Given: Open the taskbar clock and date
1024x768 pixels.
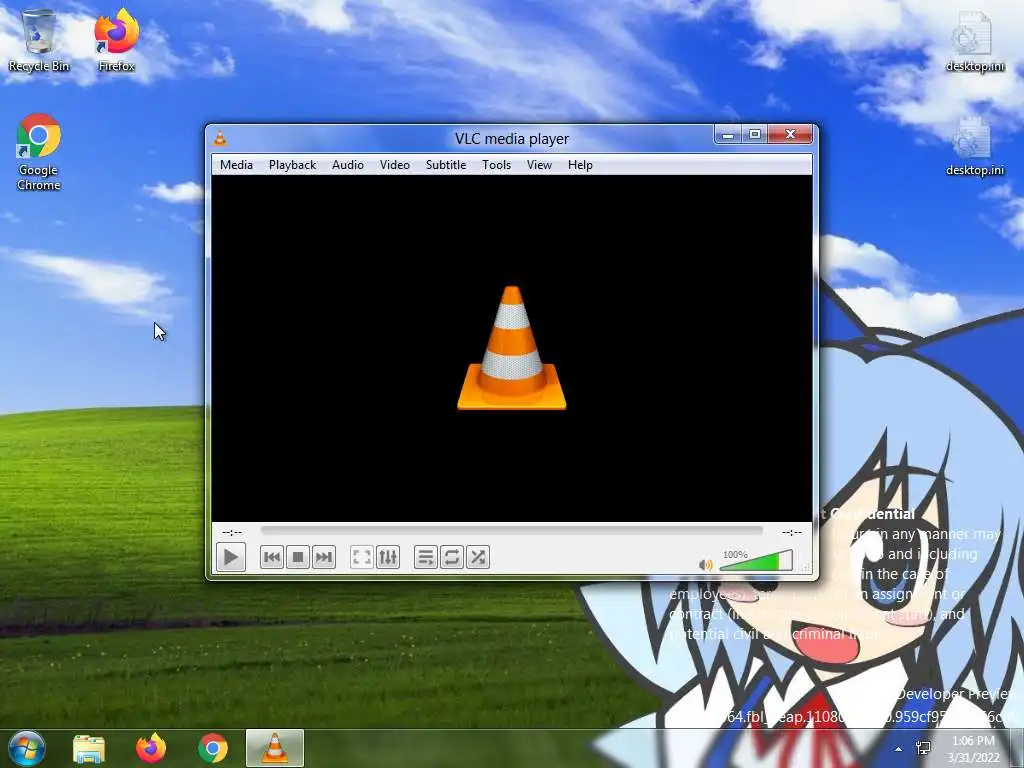Looking at the screenshot, I should pyautogui.click(x=973, y=749).
